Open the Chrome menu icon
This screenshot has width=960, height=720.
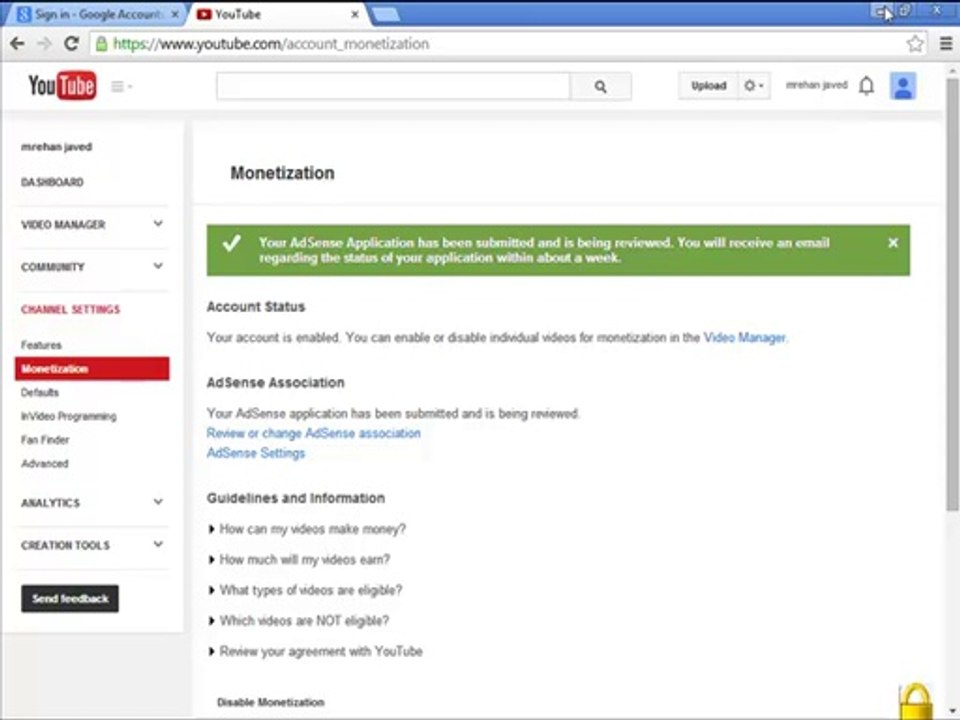click(x=946, y=43)
